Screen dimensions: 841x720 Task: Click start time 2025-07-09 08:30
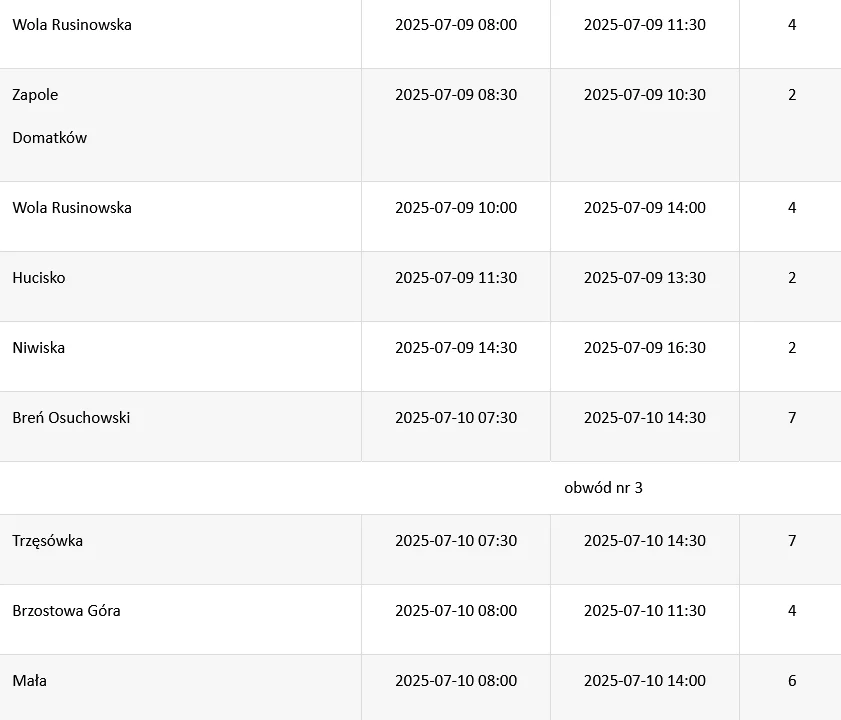click(x=456, y=95)
